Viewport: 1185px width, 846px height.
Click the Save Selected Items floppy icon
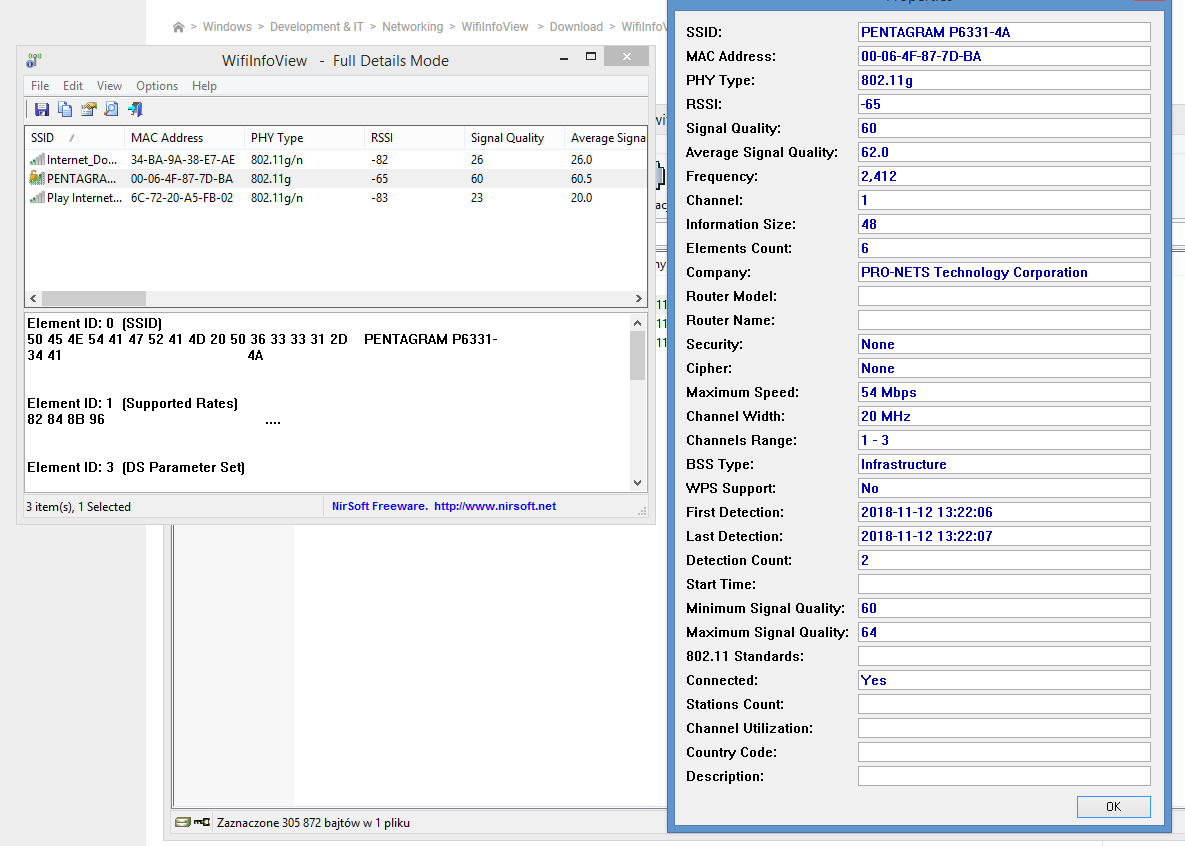click(42, 110)
